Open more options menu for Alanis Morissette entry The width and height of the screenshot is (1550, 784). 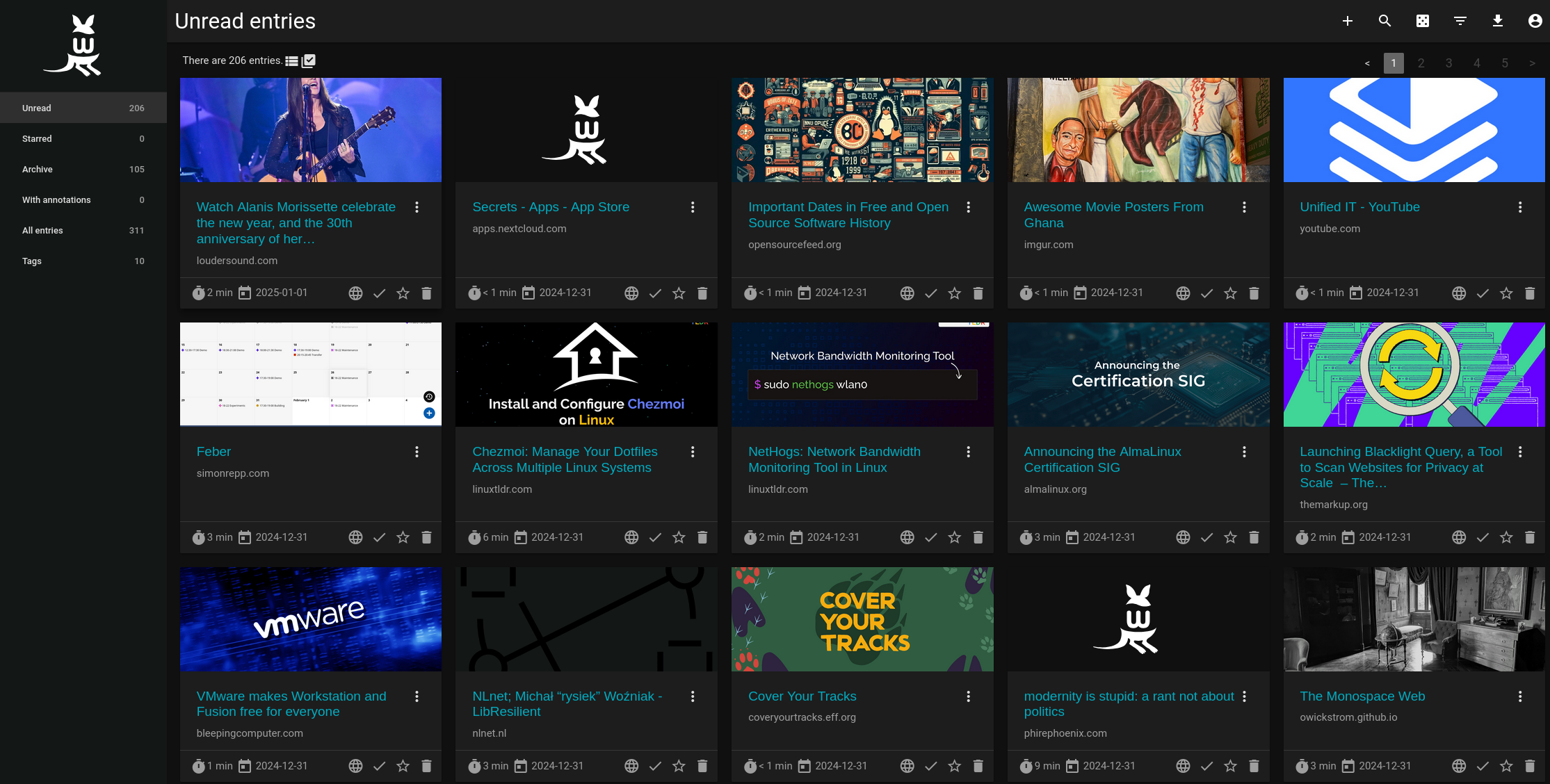coord(417,207)
